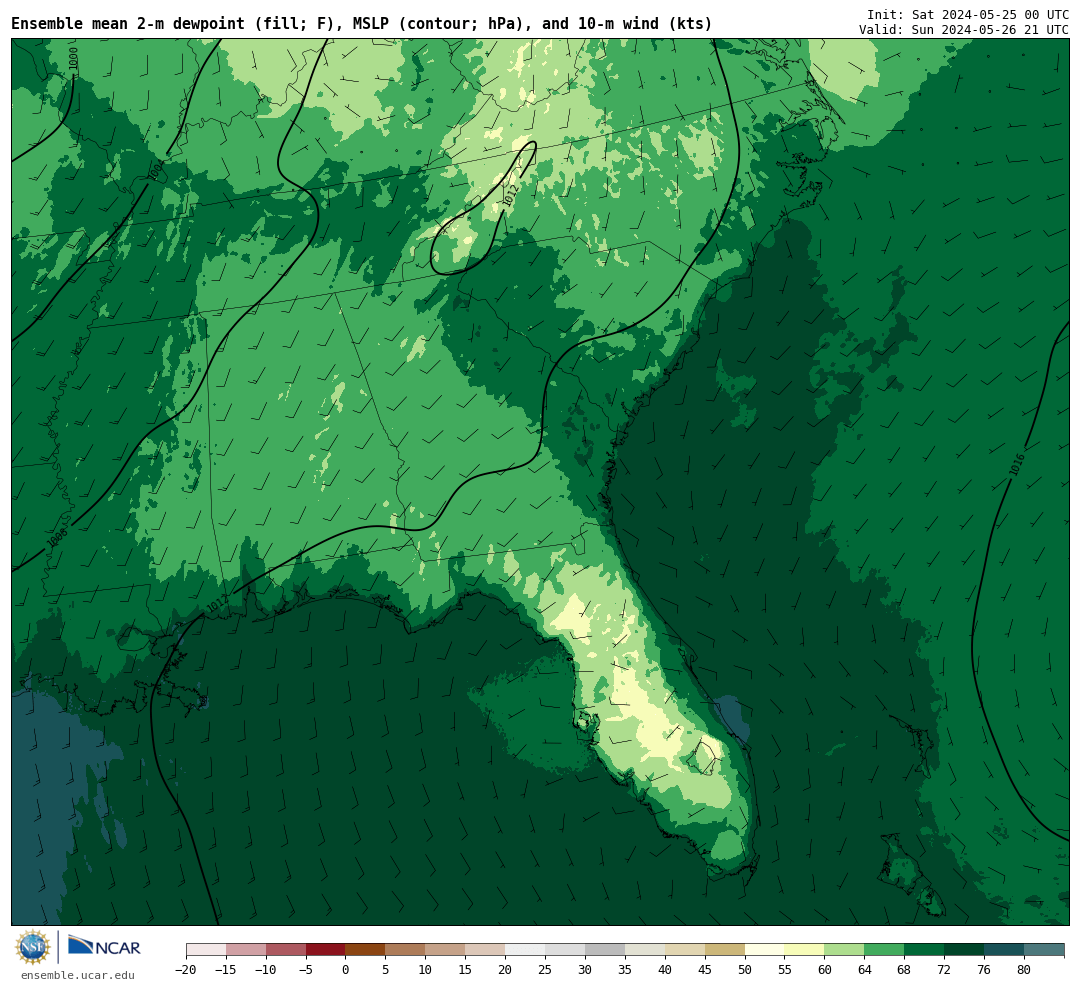Click the 64 colorbar tick label
The image size is (1080, 988).
[865, 969]
